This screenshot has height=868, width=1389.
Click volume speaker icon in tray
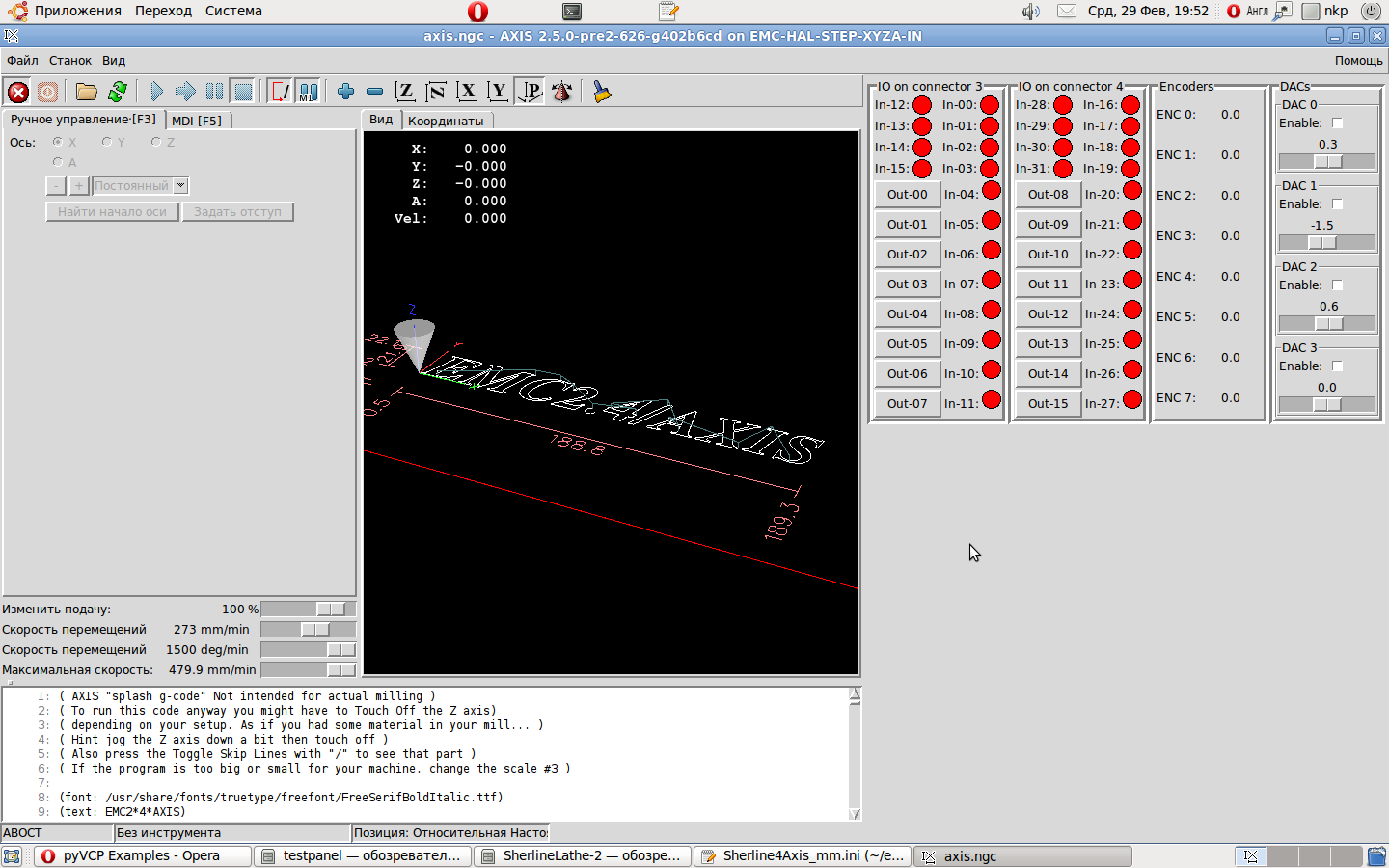1031,12
